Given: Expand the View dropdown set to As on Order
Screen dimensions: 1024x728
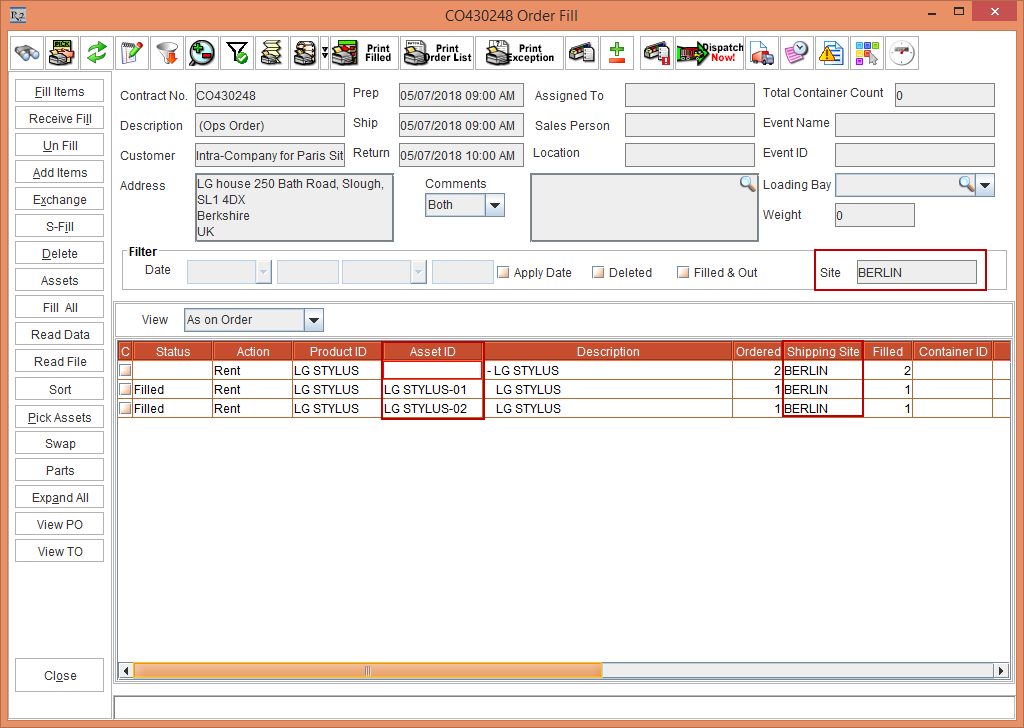Looking at the screenshot, I should 313,320.
